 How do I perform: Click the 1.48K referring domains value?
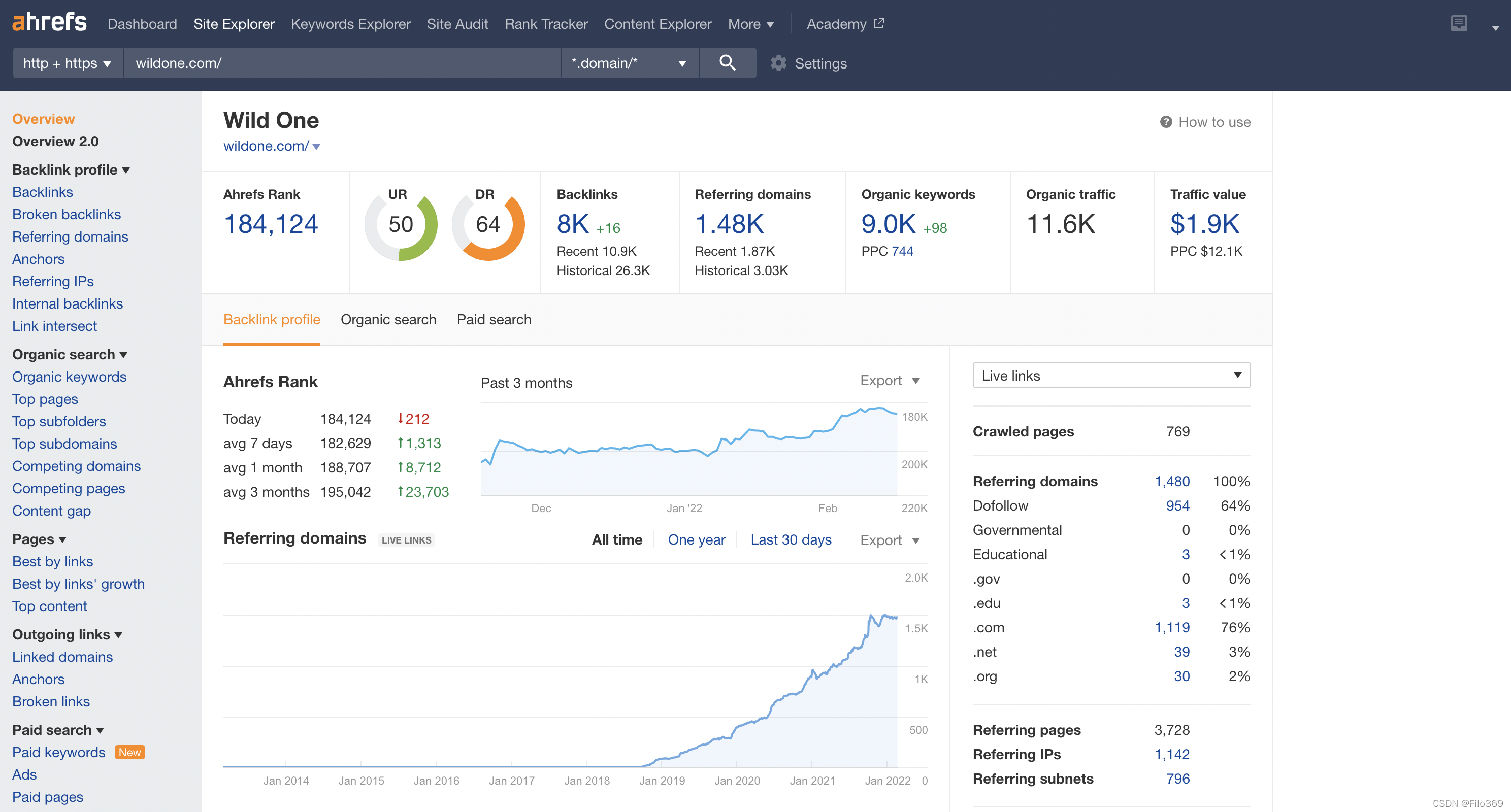click(x=729, y=224)
